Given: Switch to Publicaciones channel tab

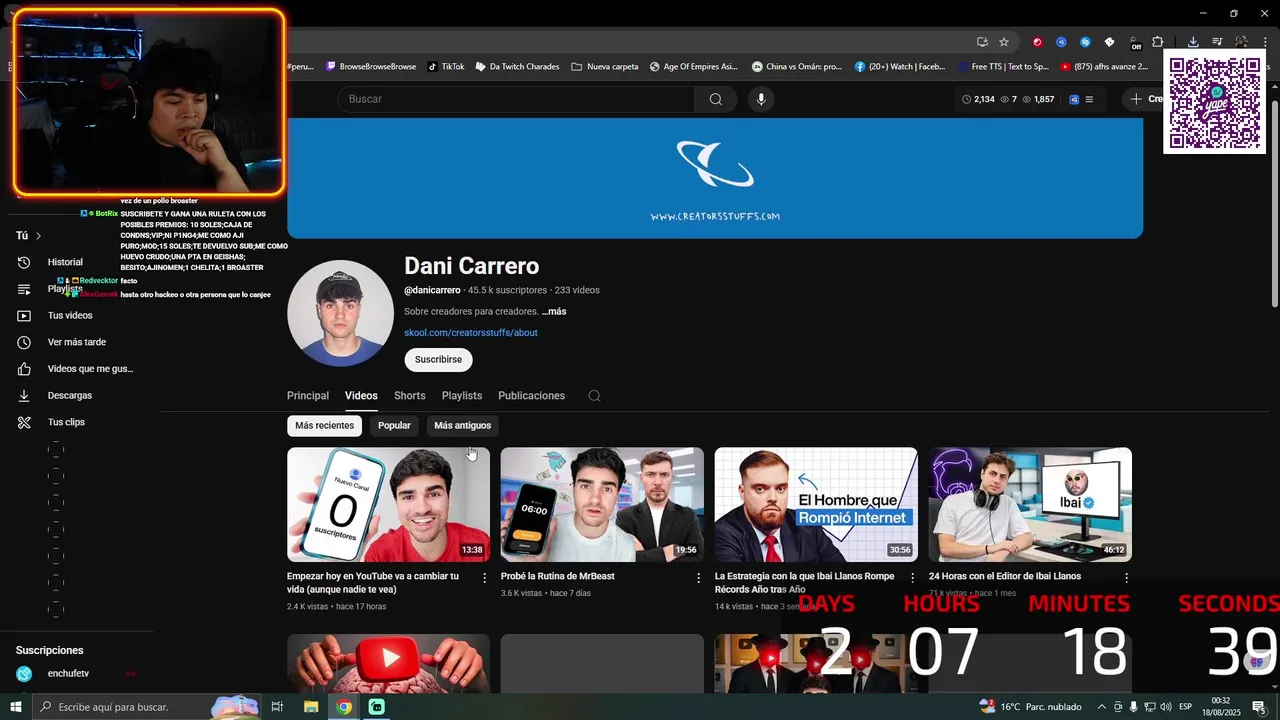Looking at the screenshot, I should pyautogui.click(x=532, y=396).
